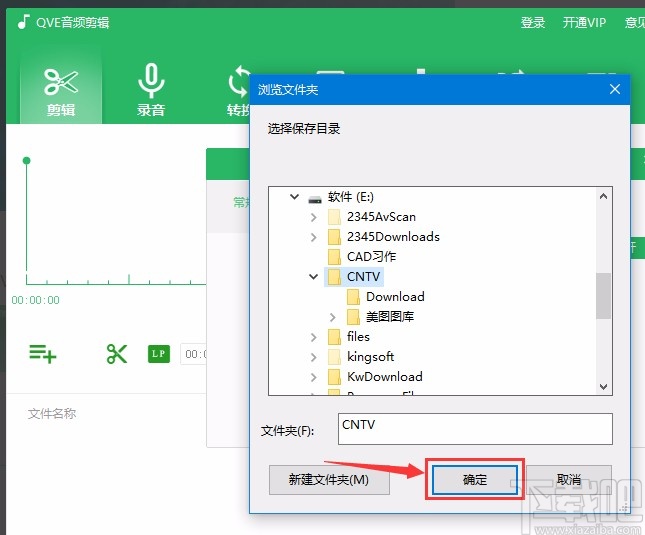Select the Download subfolder label

click(395, 296)
